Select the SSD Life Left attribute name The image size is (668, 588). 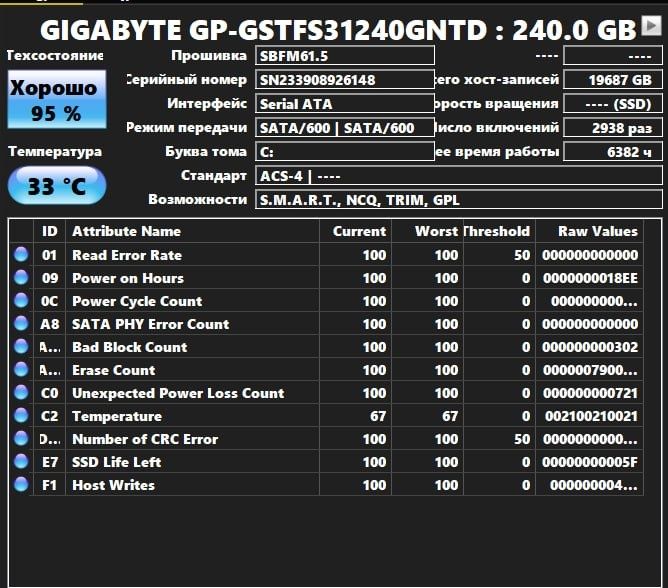coord(116,462)
